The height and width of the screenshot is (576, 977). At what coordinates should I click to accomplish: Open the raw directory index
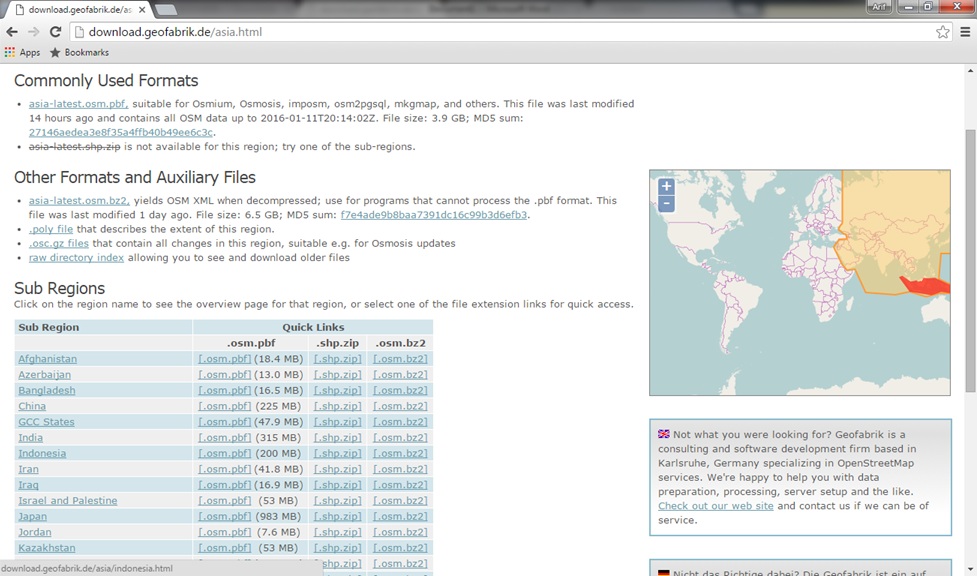[77, 257]
